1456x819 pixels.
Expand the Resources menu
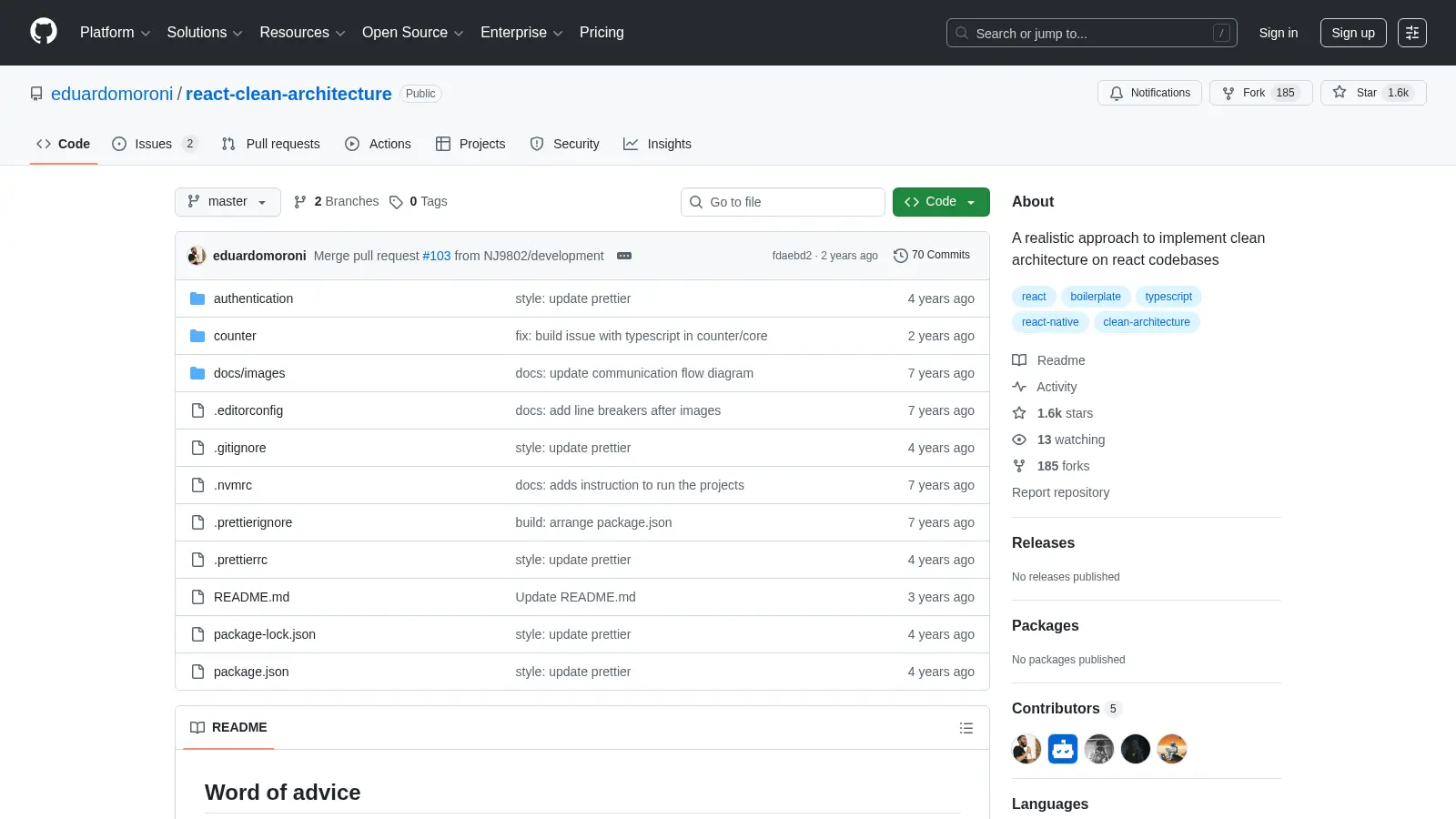pos(302,33)
